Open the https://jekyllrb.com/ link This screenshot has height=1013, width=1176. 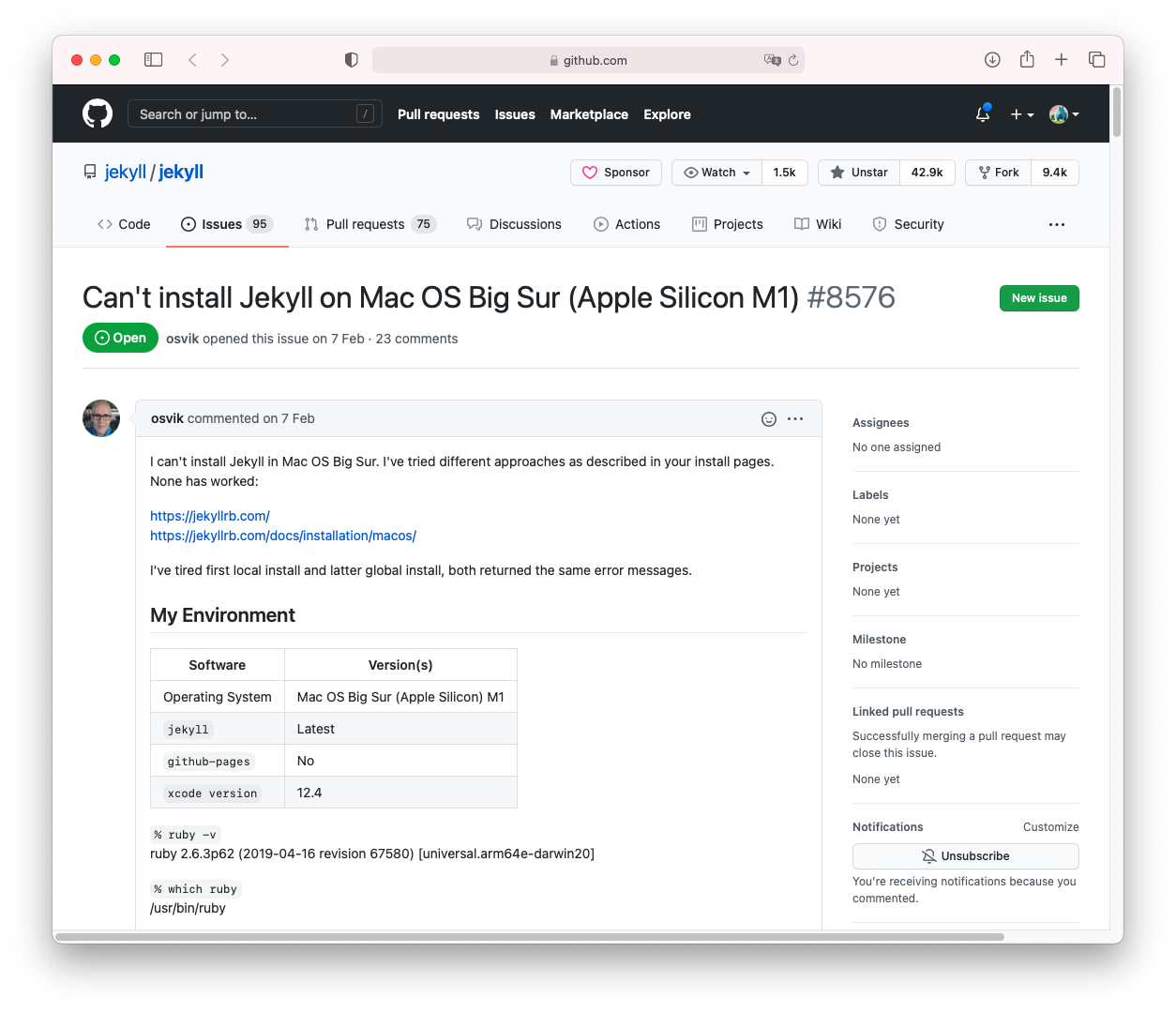click(x=210, y=516)
